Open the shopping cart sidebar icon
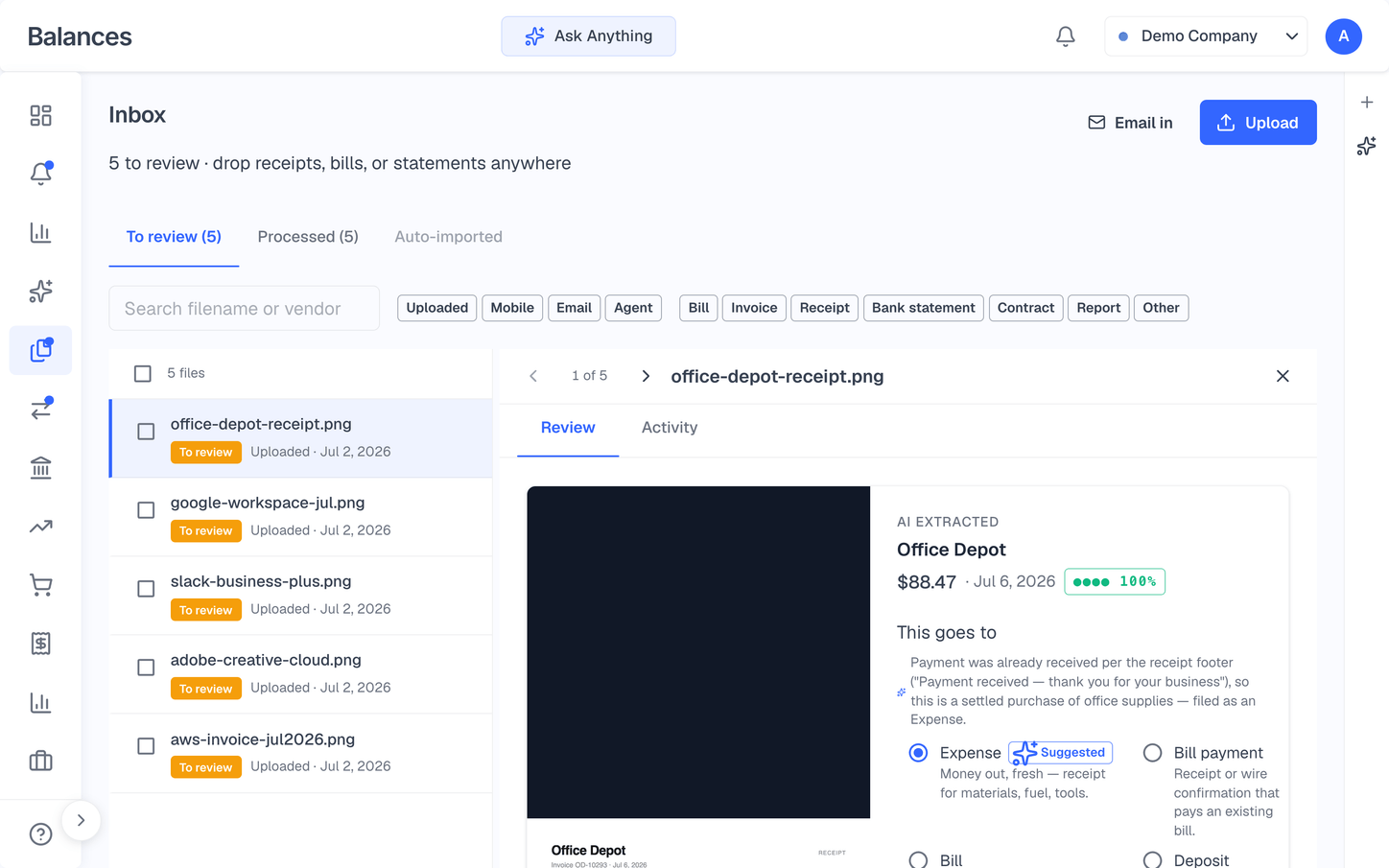1389x868 pixels. (x=40, y=585)
